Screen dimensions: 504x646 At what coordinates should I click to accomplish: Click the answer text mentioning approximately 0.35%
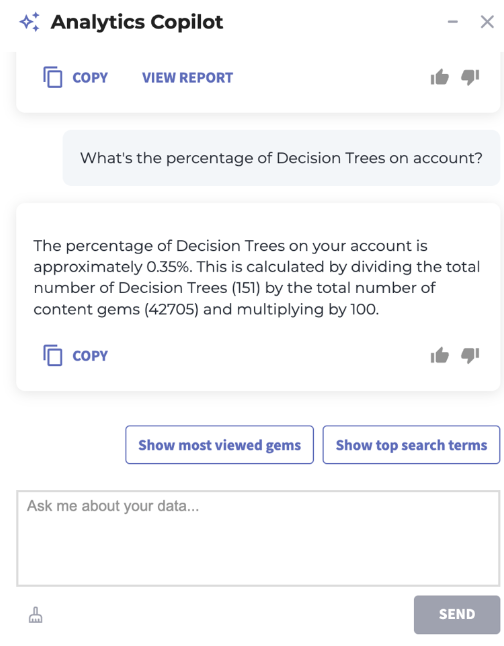tap(257, 277)
